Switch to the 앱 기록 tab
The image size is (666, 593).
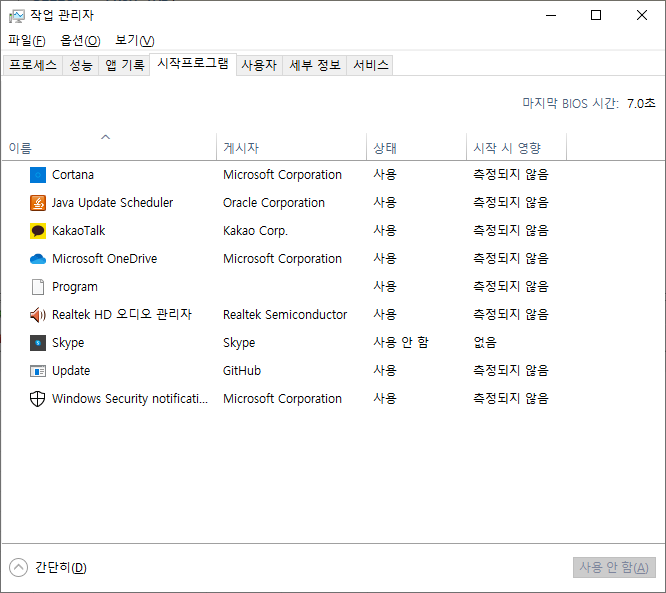[x=124, y=65]
